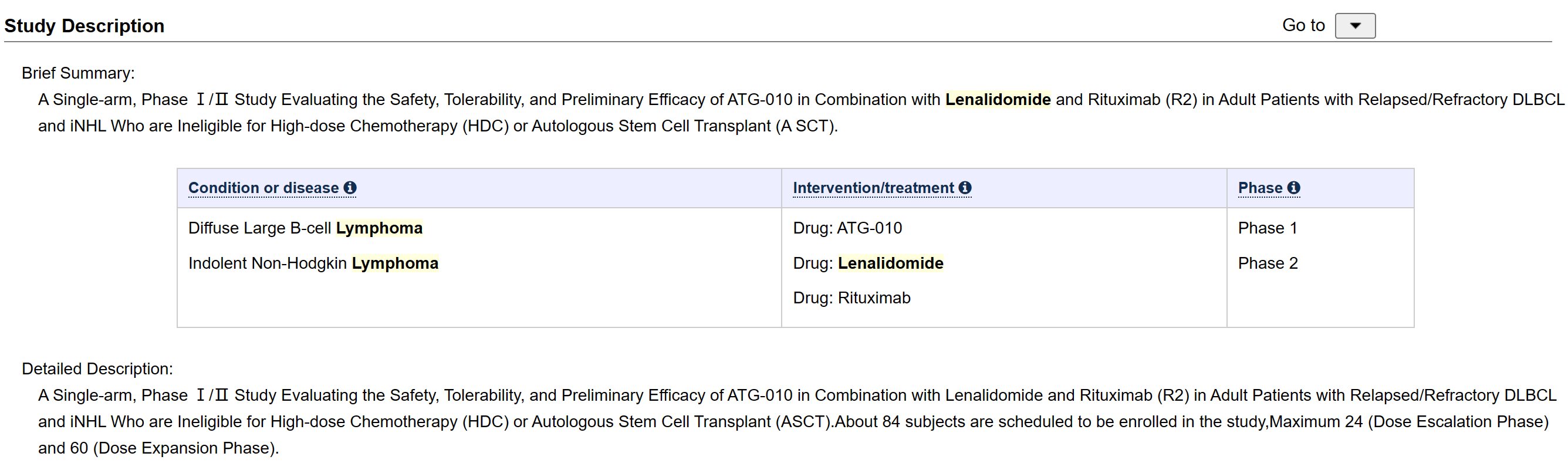Click Drug: Rituximab intervention entry
The height and width of the screenshot is (470, 1568).
click(x=851, y=297)
